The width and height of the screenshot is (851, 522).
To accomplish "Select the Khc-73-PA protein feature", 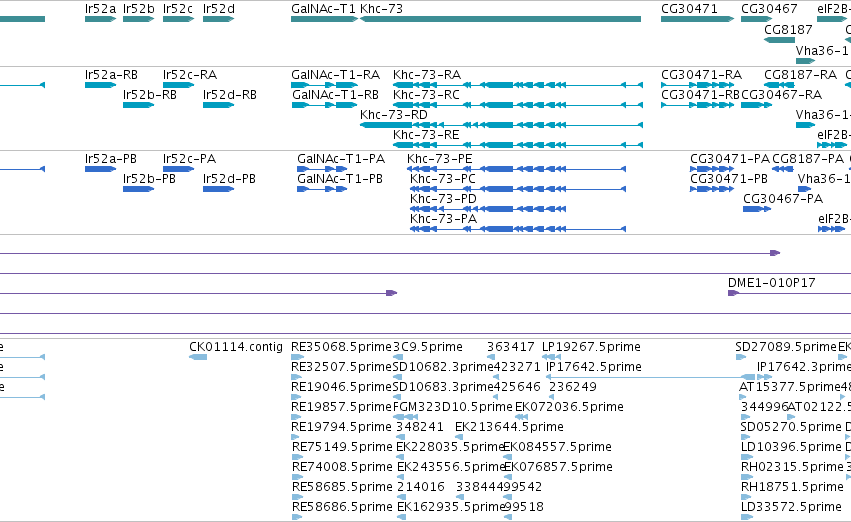I will [518, 229].
